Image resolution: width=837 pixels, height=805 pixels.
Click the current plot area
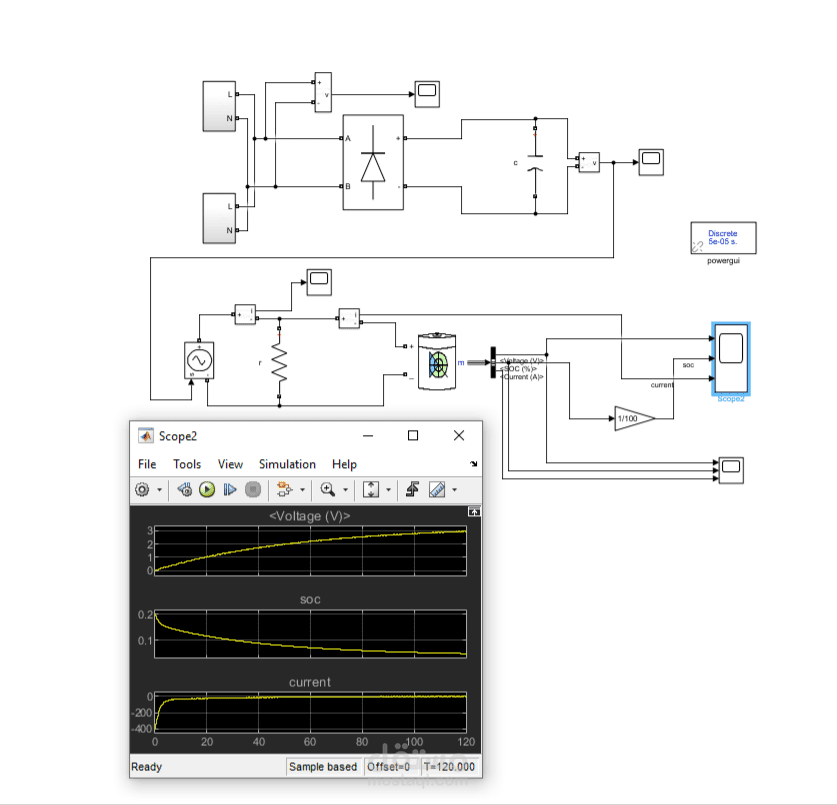click(310, 713)
